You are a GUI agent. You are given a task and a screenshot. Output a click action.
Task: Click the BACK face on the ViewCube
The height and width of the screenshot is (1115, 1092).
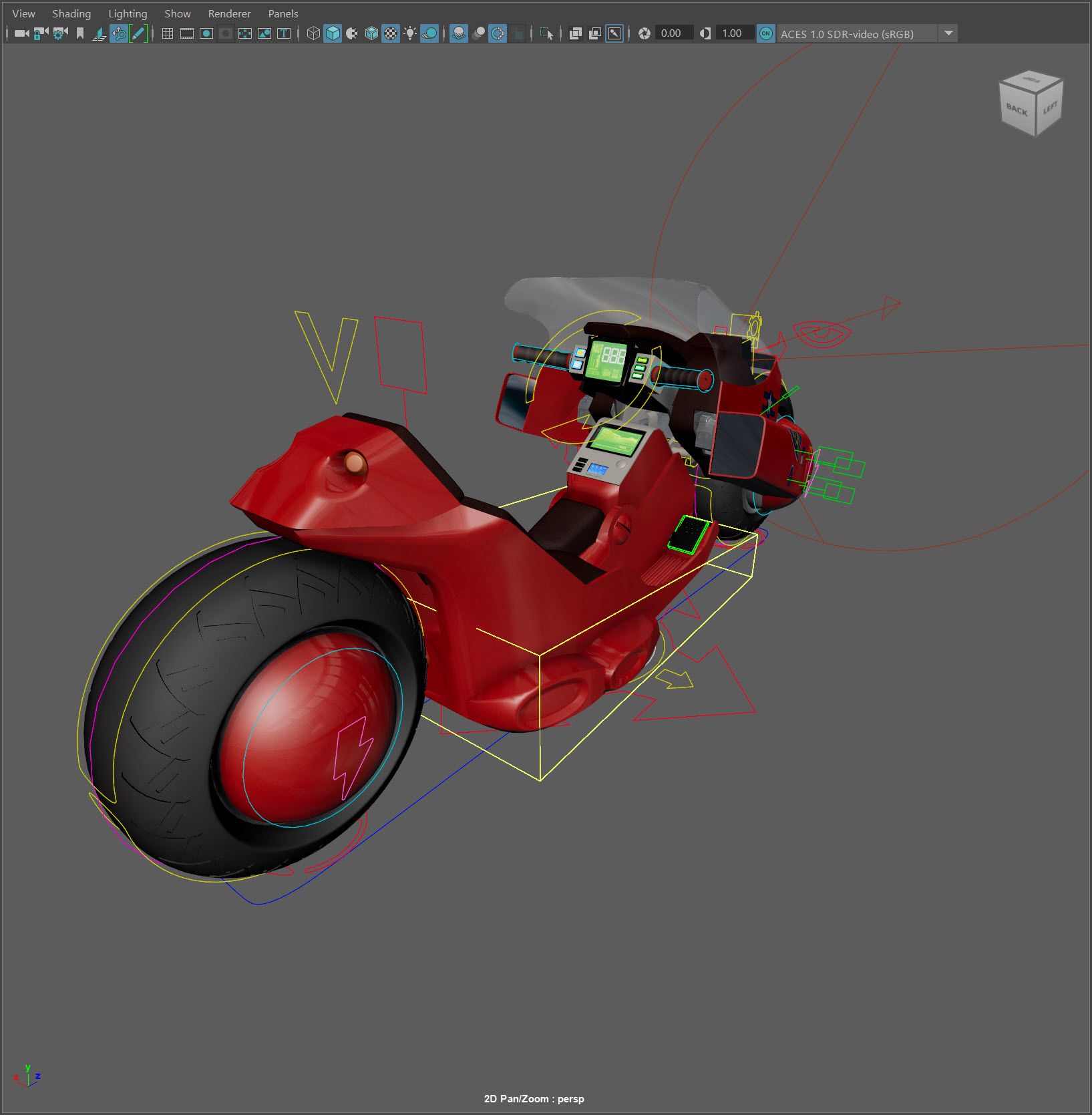point(1017,110)
